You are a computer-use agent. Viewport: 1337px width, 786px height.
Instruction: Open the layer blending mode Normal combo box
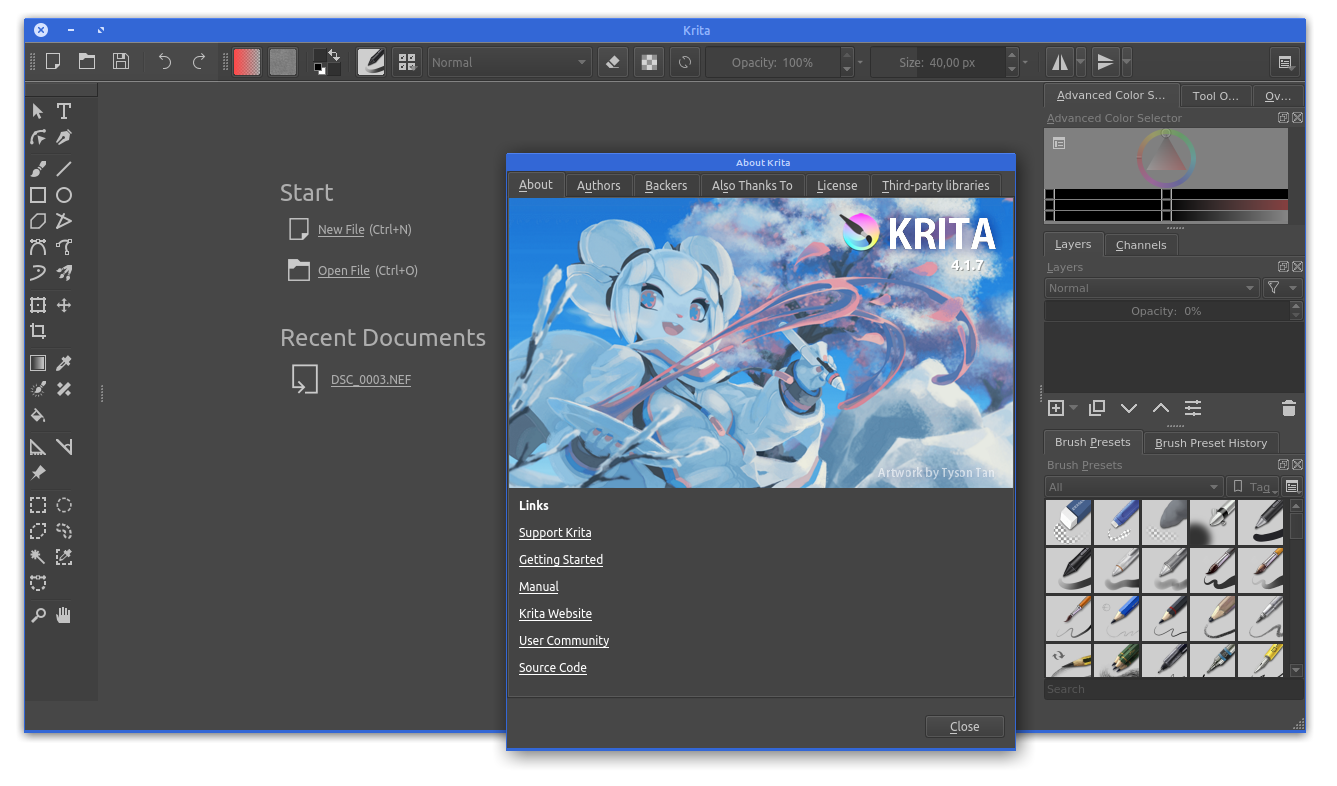click(1152, 288)
